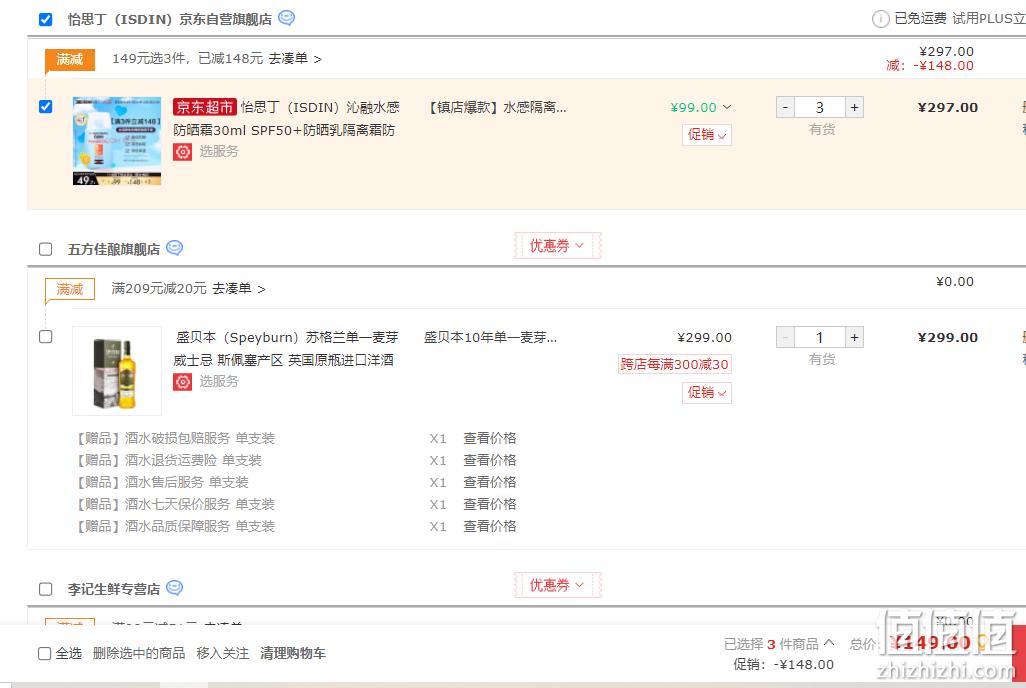
Task: Click 查看价格 for 酒水退货运费险 gift
Action: (489, 460)
